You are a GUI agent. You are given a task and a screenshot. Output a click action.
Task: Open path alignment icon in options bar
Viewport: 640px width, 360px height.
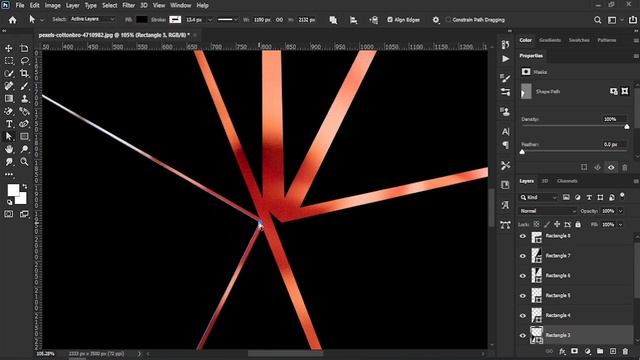pyautogui.click(x=353, y=20)
